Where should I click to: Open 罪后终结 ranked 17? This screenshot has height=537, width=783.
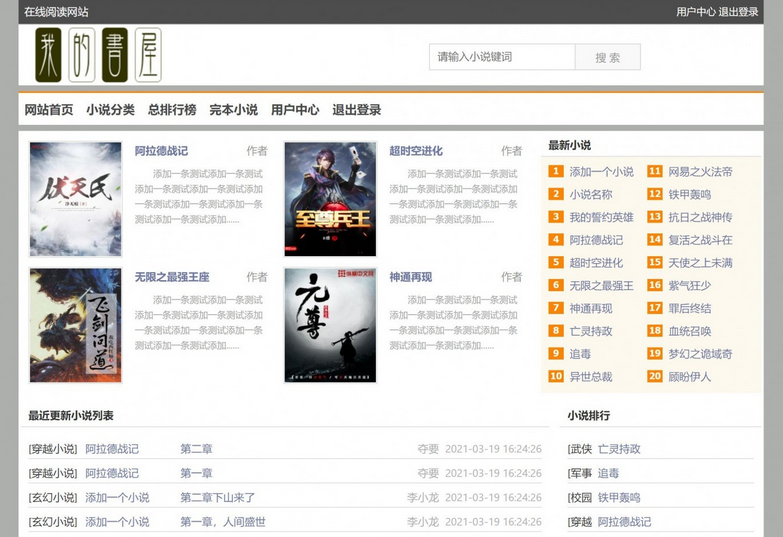click(x=690, y=308)
